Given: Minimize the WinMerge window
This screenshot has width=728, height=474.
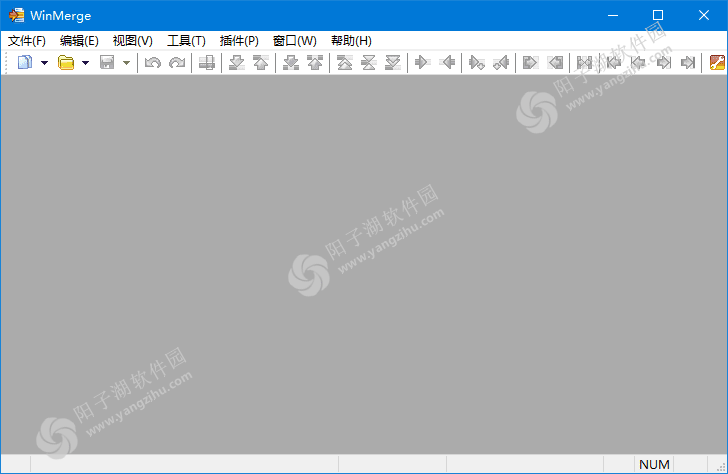Looking at the screenshot, I should (613, 15).
